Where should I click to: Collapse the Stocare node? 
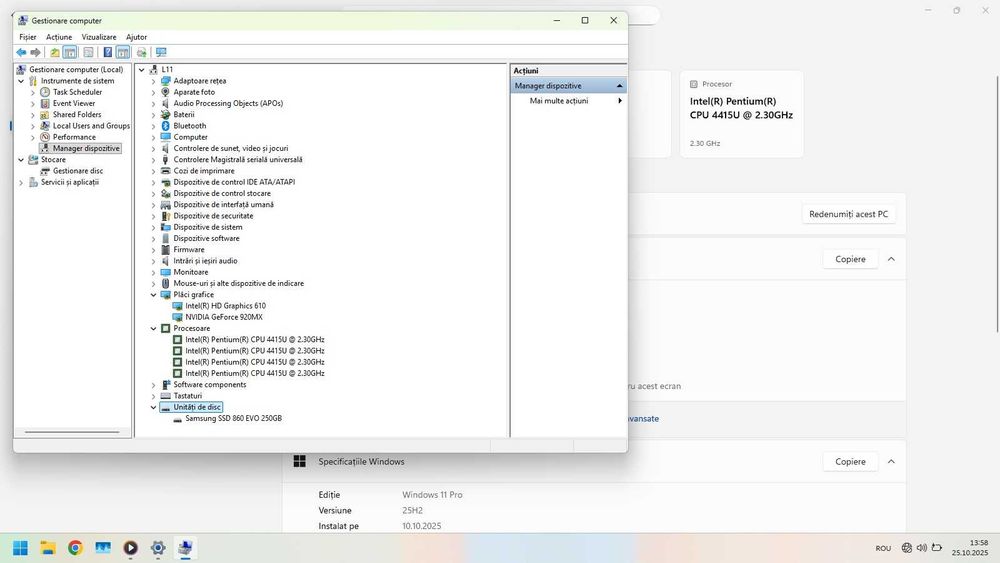[21, 159]
